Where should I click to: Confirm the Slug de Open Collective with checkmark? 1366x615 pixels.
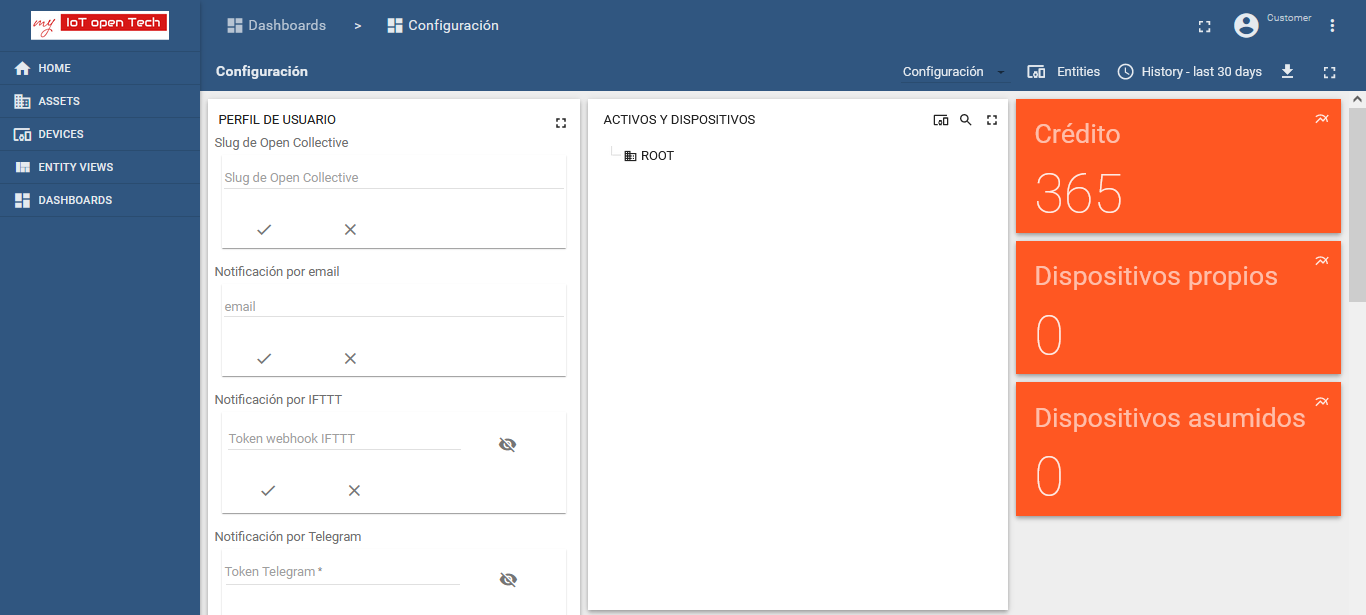(264, 229)
